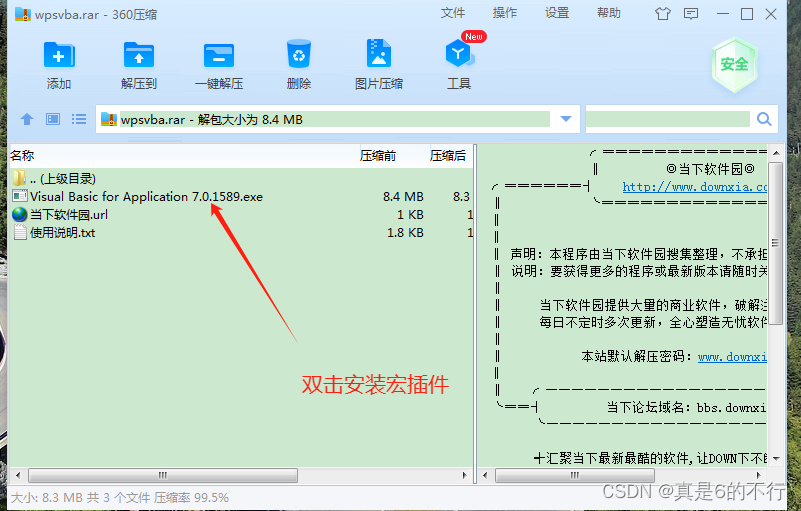Click the comment pane vertical scrollbar thumb

pyautogui.click(x=775, y=243)
